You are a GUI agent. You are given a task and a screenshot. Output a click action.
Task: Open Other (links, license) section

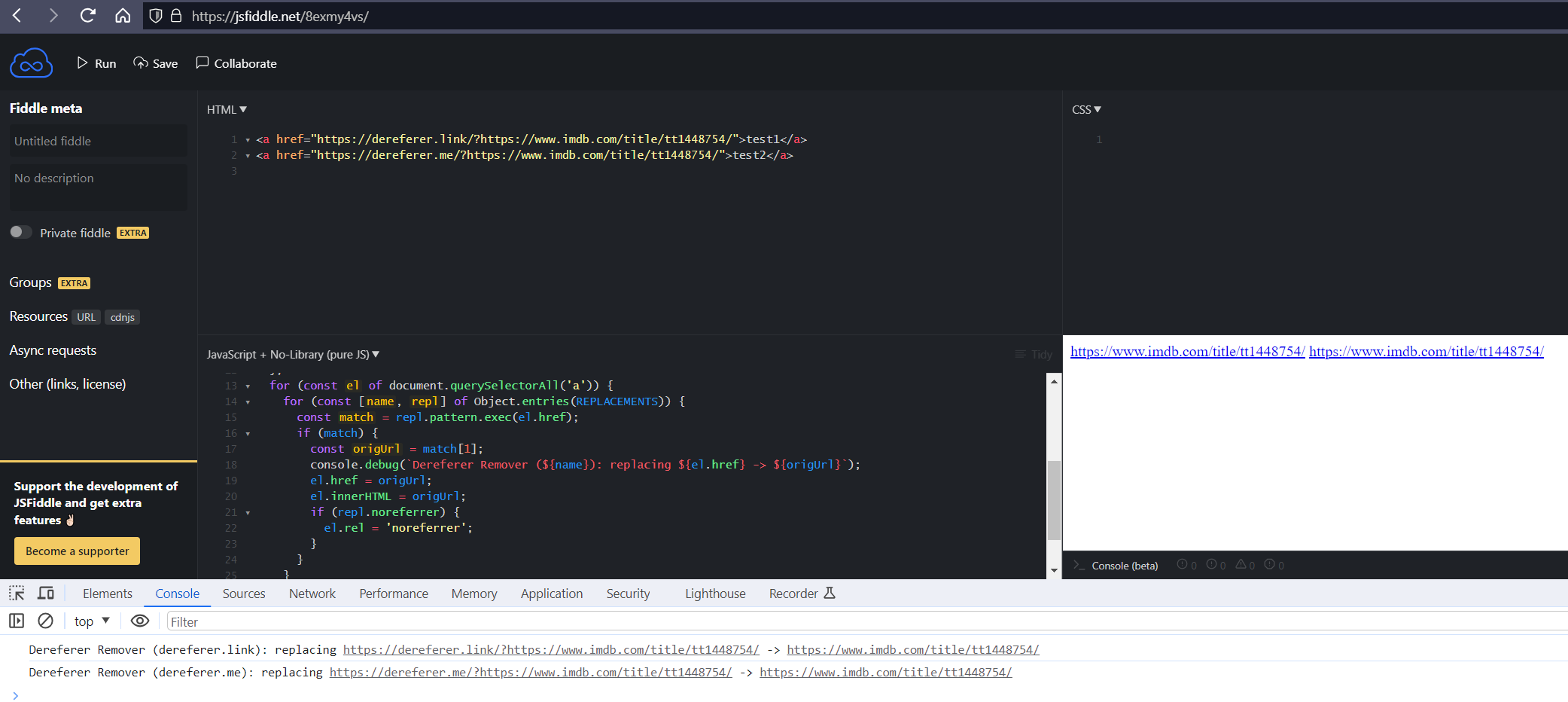pyautogui.click(x=68, y=384)
